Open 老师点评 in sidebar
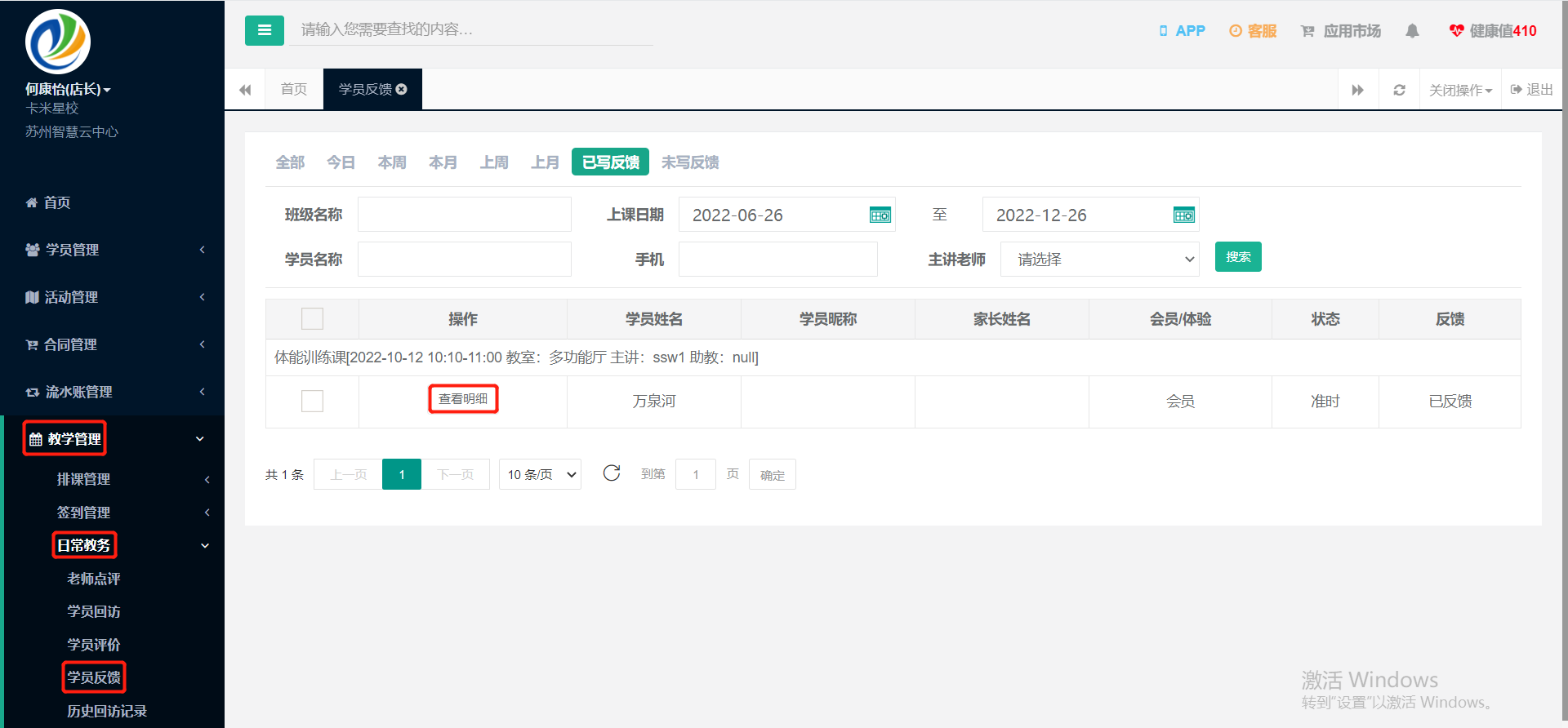Screen dimensions: 1568x728 point(94,579)
